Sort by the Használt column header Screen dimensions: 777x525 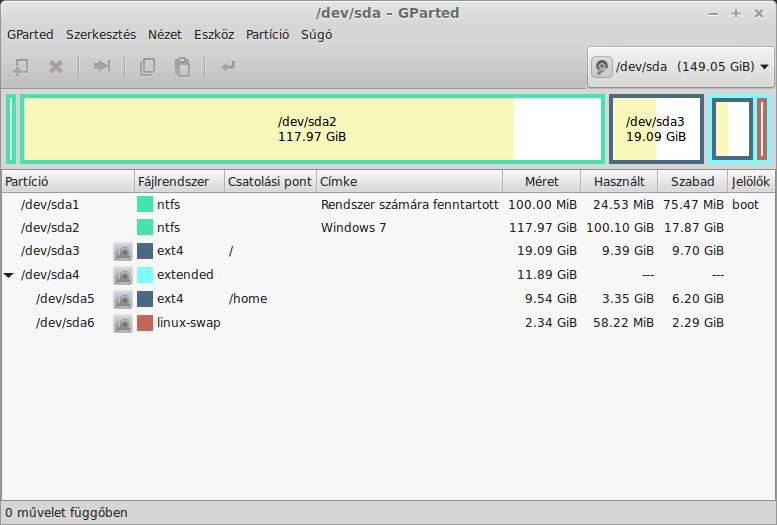pyautogui.click(x=619, y=181)
